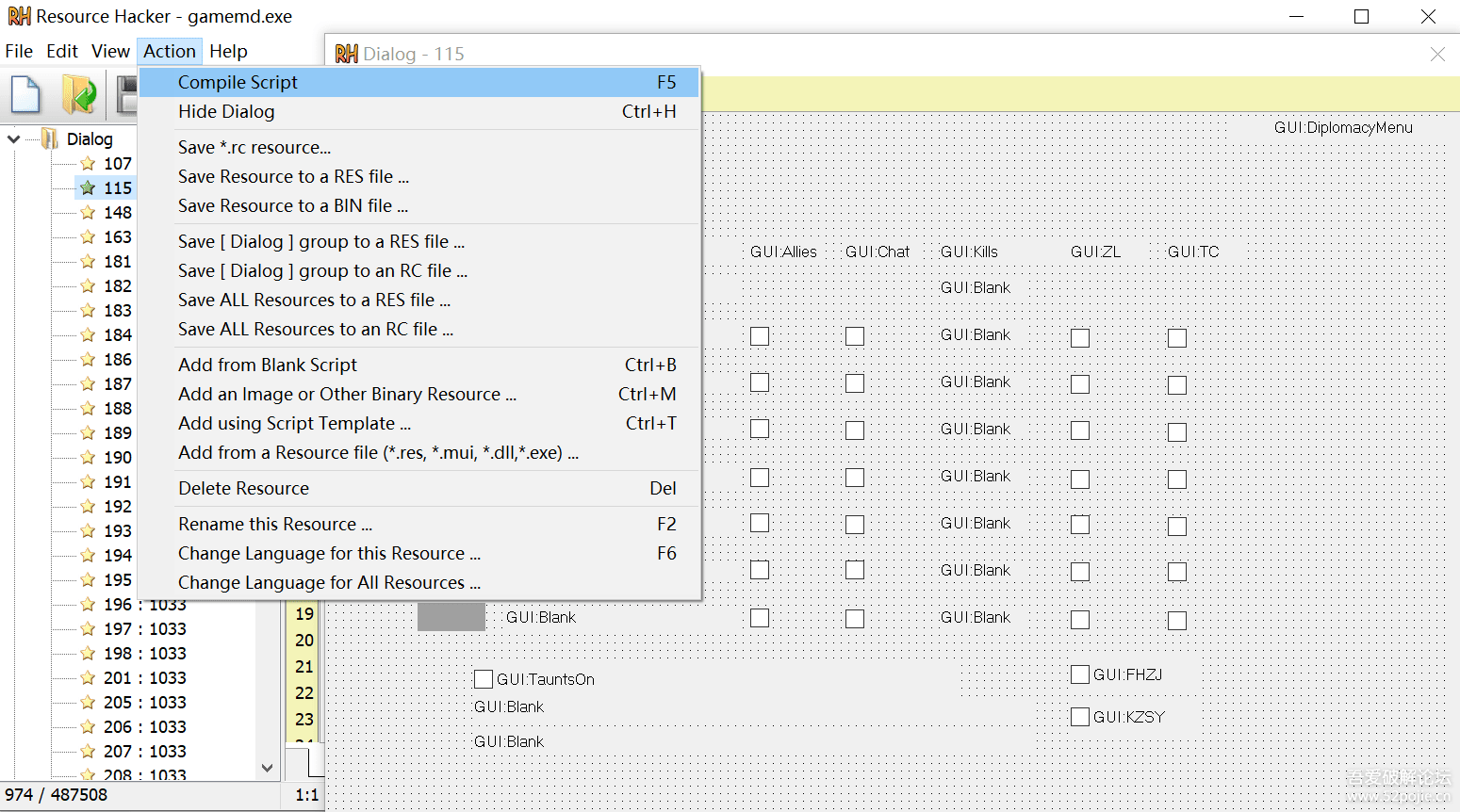
Task: Choose Delete Resource menu entry
Action: [419, 488]
